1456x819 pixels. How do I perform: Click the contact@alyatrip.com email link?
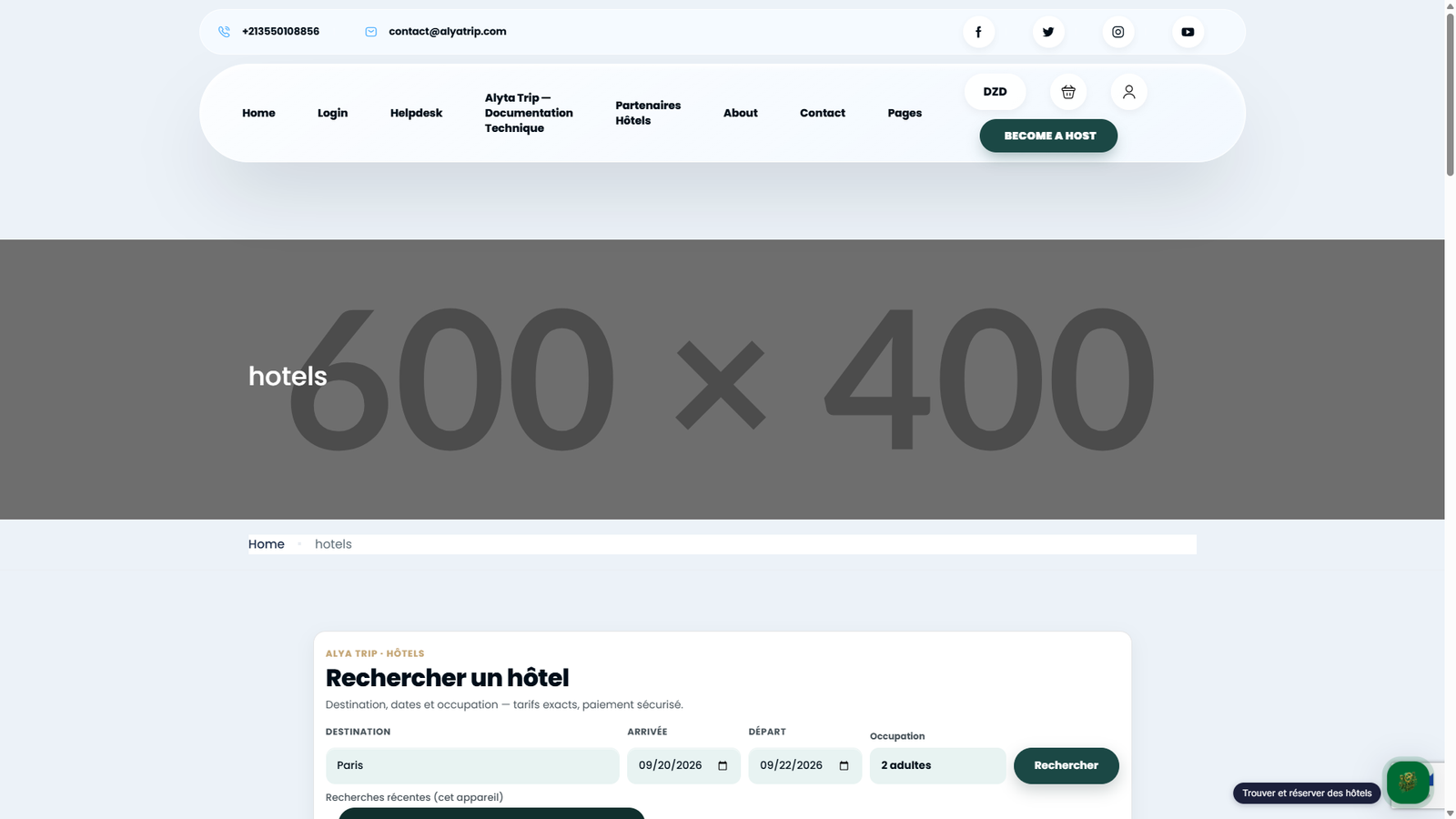[448, 32]
